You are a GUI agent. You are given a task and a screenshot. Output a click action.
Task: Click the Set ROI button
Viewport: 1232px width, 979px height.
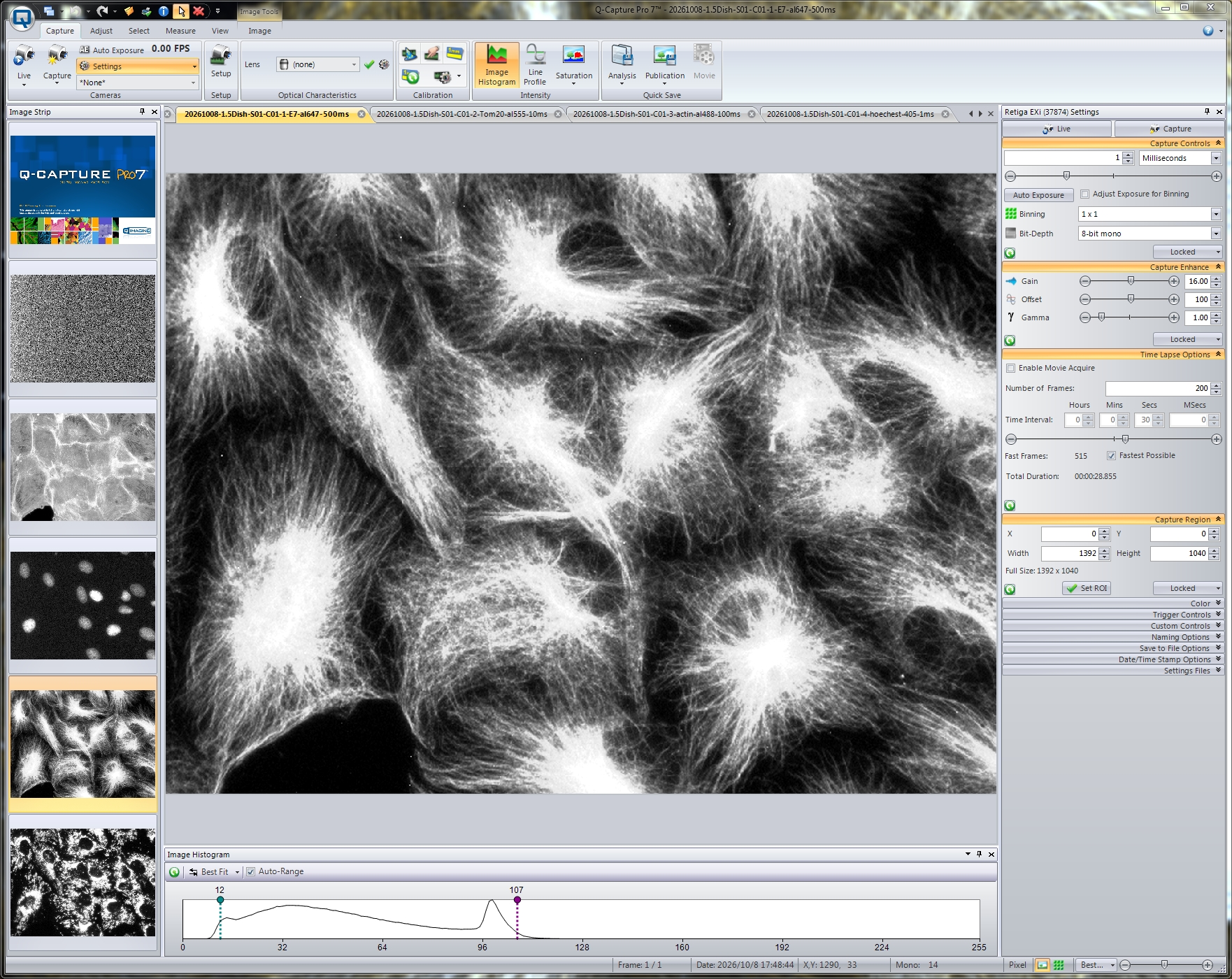click(x=1087, y=588)
